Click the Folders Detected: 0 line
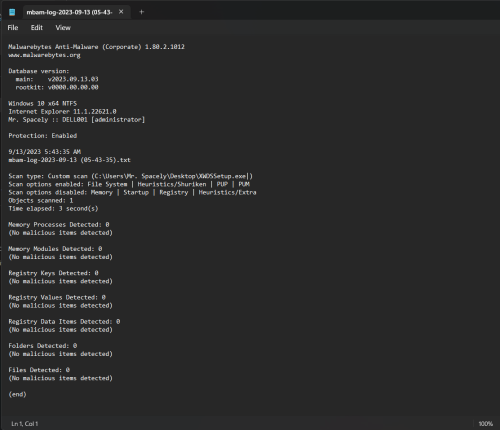The width and height of the screenshot is (500, 430). (x=43, y=346)
